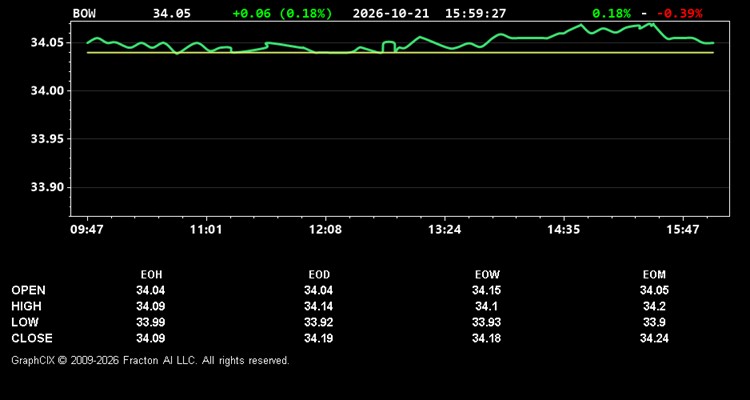
Task: Select the EOW close value 34.18
Action: tap(486, 338)
